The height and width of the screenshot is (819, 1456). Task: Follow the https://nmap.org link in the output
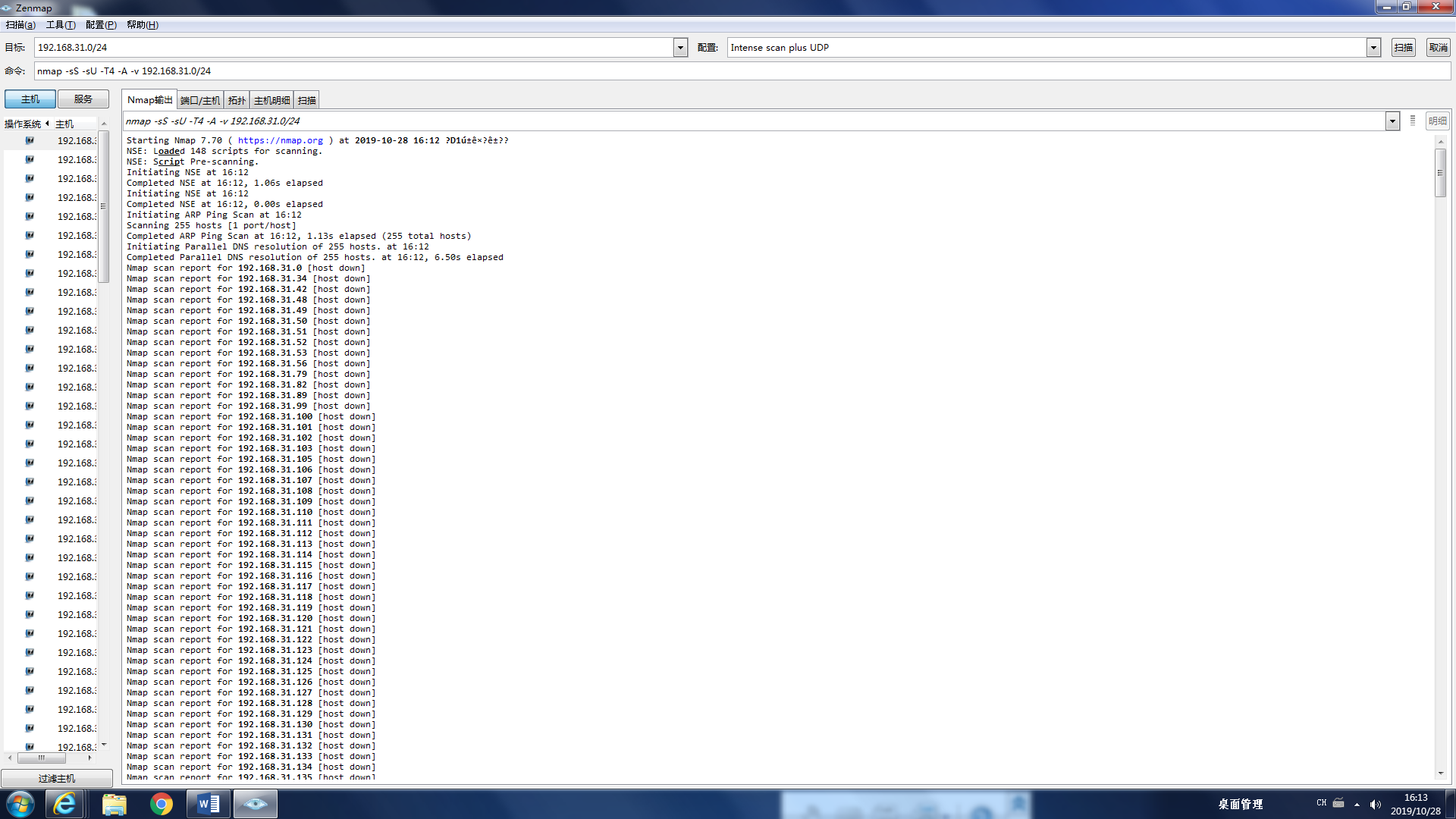(x=280, y=140)
